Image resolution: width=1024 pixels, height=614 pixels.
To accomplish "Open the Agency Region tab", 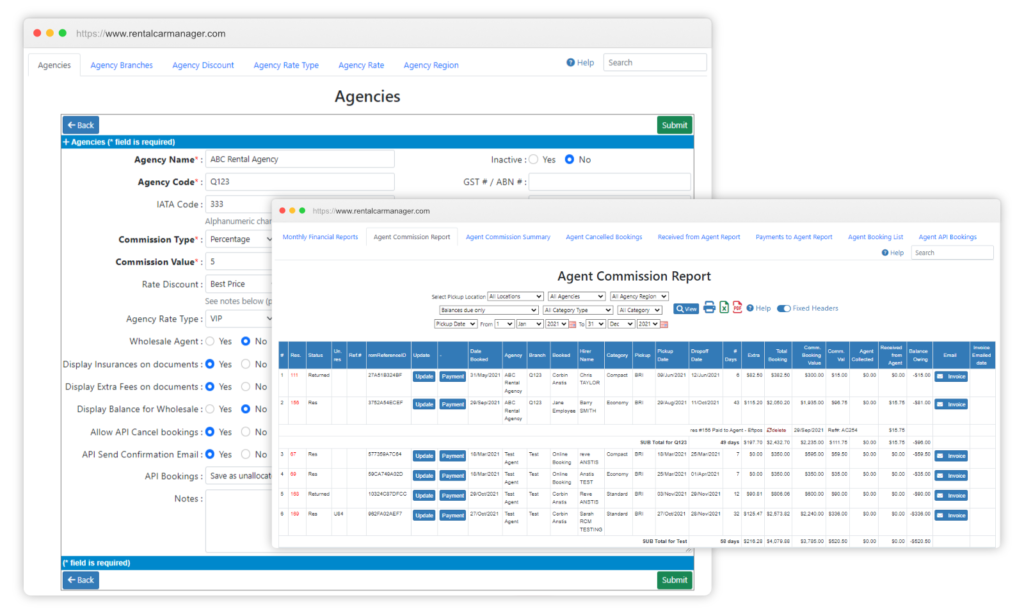I will click(431, 65).
